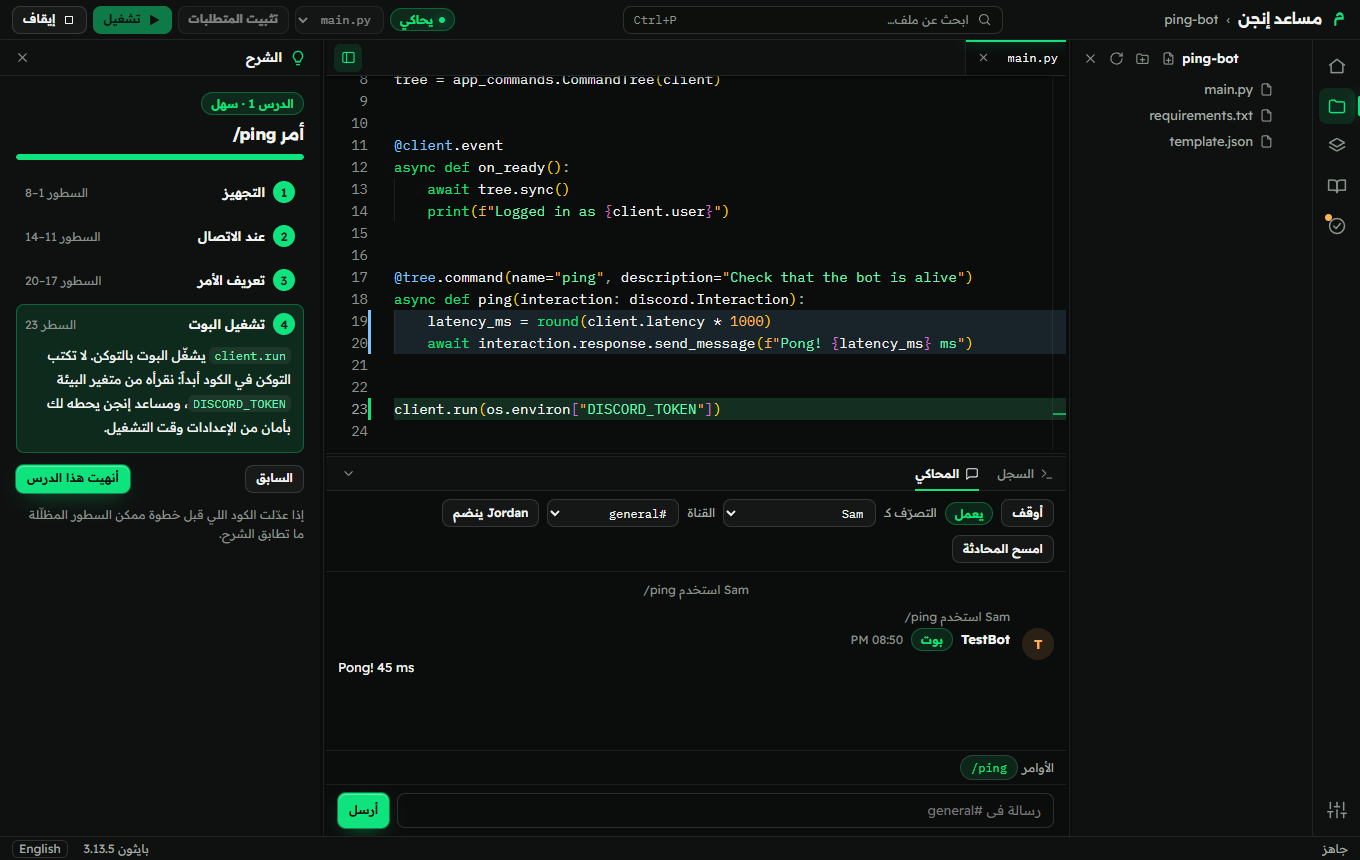Click the Jordan ينضم button
The image size is (1360, 860).
tap(491, 513)
